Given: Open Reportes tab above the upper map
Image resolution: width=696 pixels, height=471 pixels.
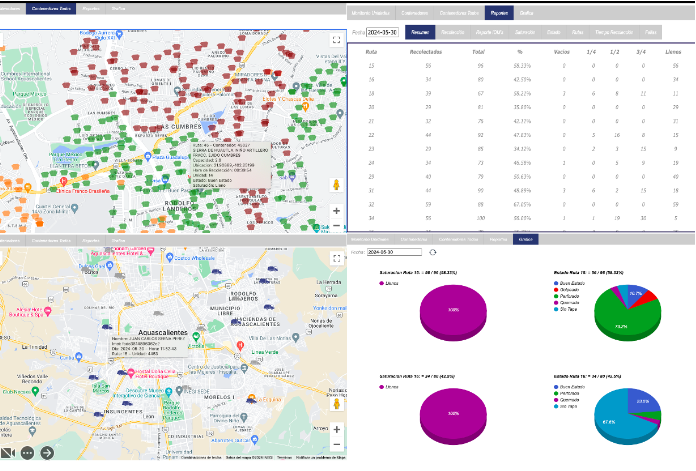Looking at the screenshot, I should tap(91, 8).
